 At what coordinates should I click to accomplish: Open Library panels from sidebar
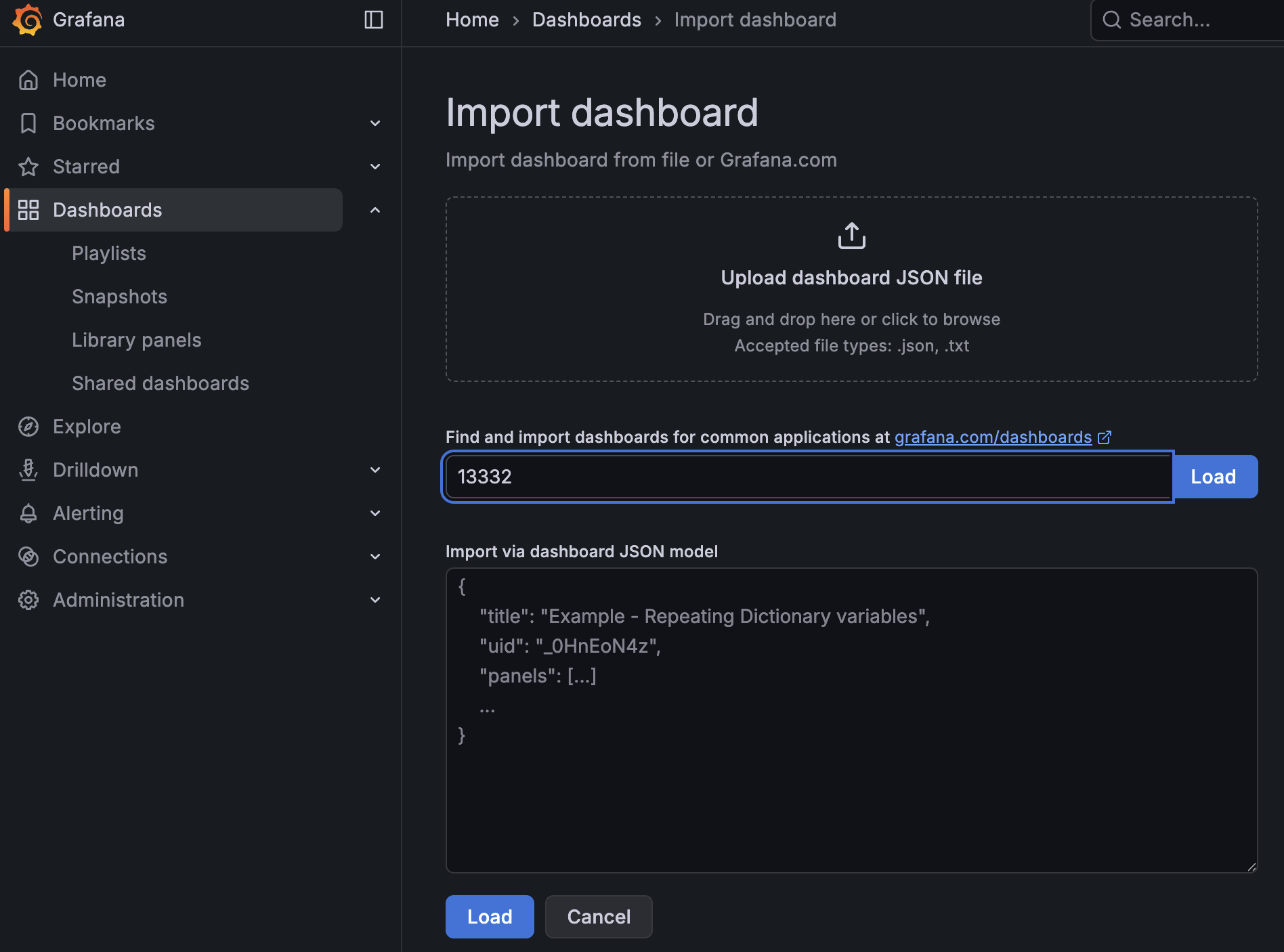pos(137,340)
